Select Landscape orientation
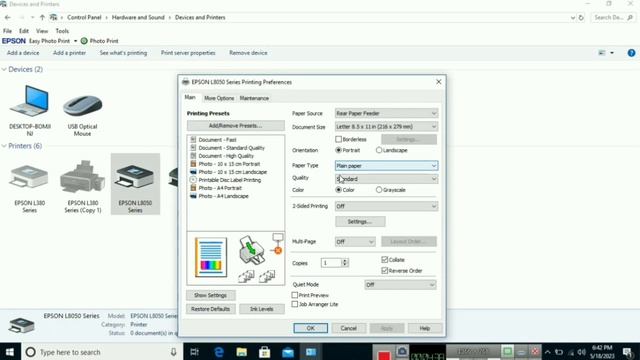The image size is (640, 360). (x=379, y=150)
